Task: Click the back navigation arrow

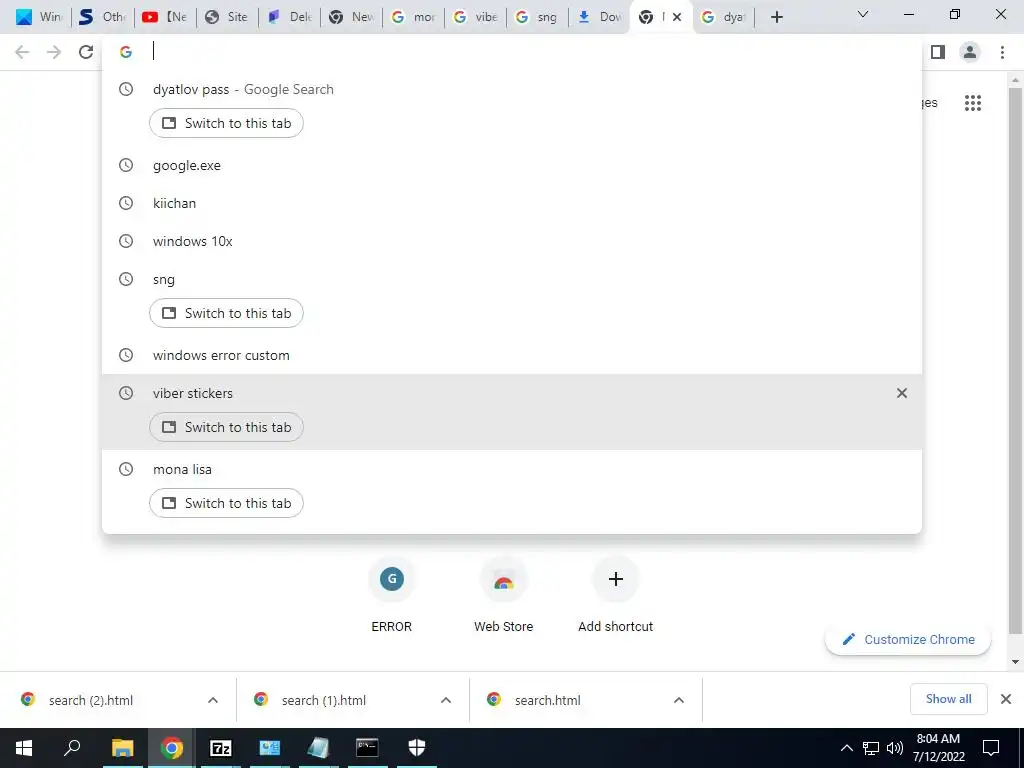Action: tap(22, 52)
